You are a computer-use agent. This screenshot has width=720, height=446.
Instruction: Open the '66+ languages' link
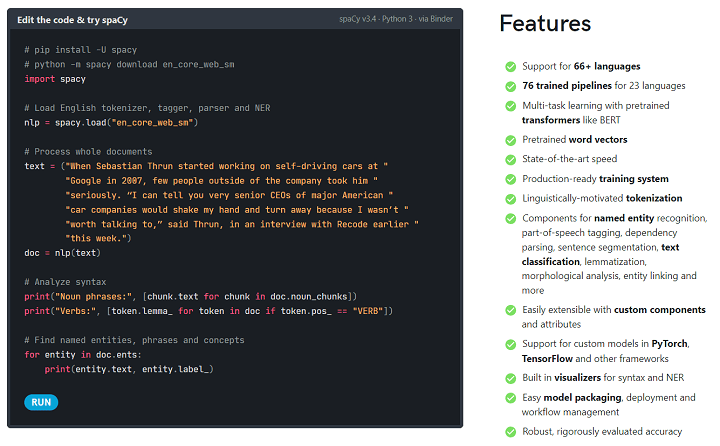[x=607, y=66]
